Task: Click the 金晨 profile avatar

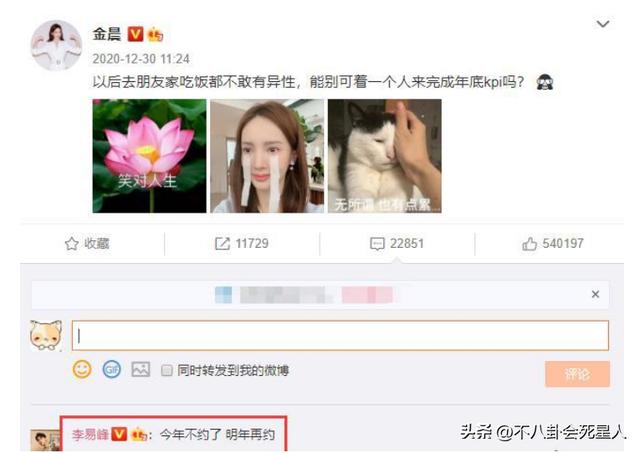Action: point(56,45)
